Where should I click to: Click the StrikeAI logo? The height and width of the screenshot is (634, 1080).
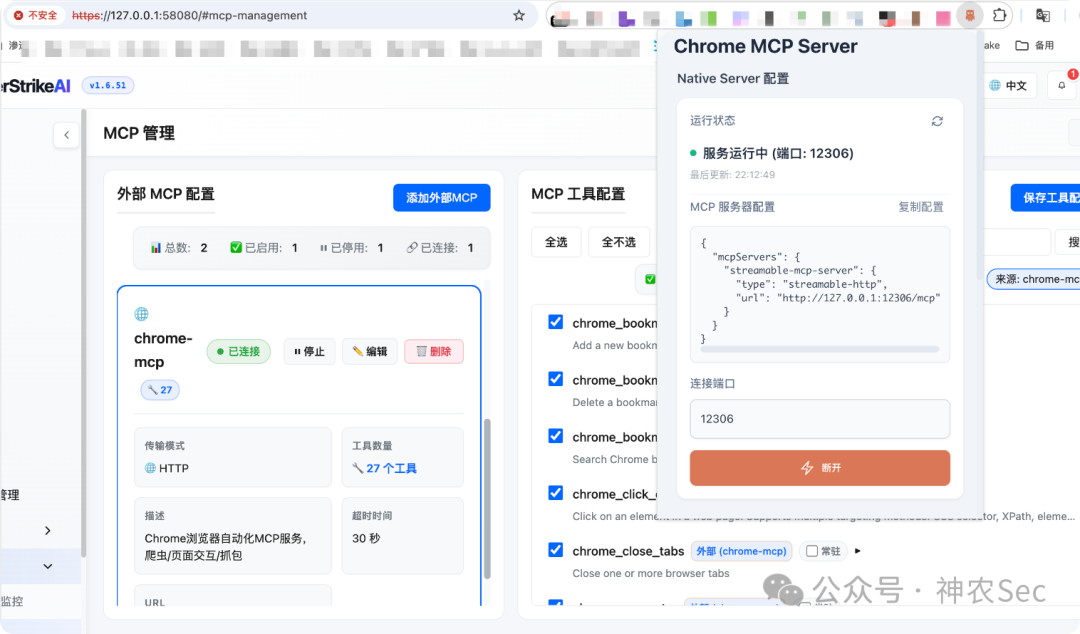pos(36,86)
